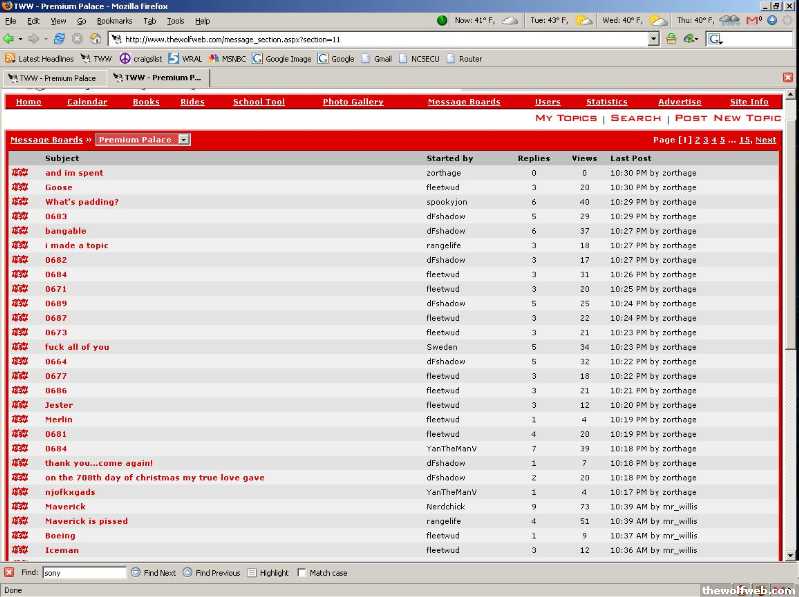Open the craigslist bookmark
The height and width of the screenshot is (597, 799).
(141, 59)
